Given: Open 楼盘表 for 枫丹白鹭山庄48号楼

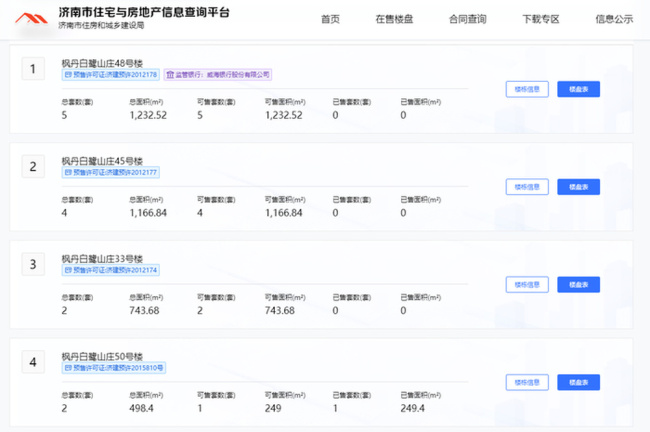Looking at the screenshot, I should 579,89.
